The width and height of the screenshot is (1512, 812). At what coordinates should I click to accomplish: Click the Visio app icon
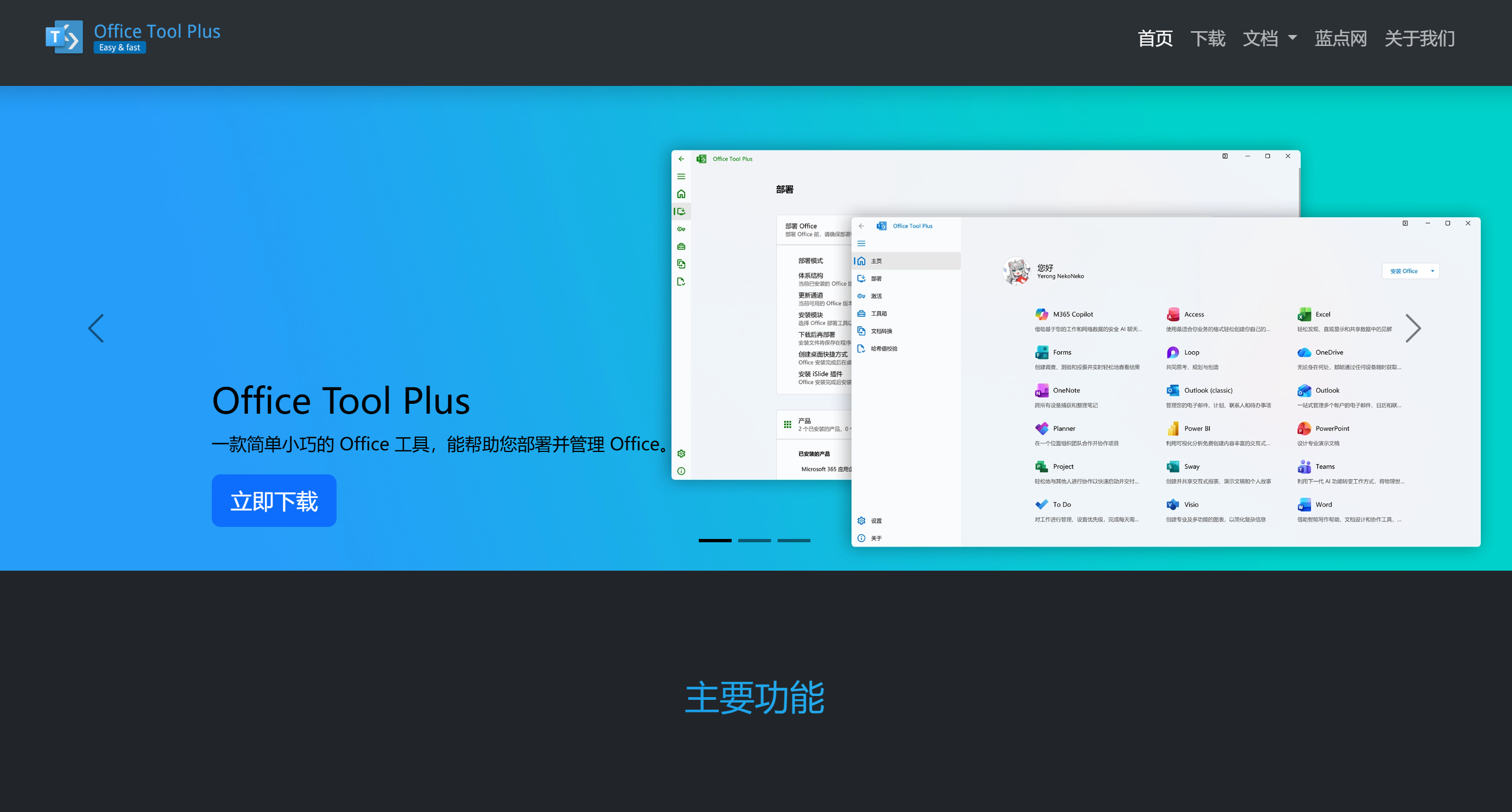click(1173, 504)
